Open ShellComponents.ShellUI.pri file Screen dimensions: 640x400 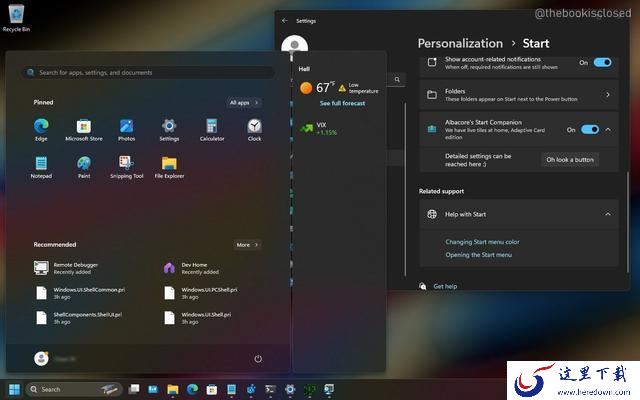pyautogui.click(x=79, y=318)
